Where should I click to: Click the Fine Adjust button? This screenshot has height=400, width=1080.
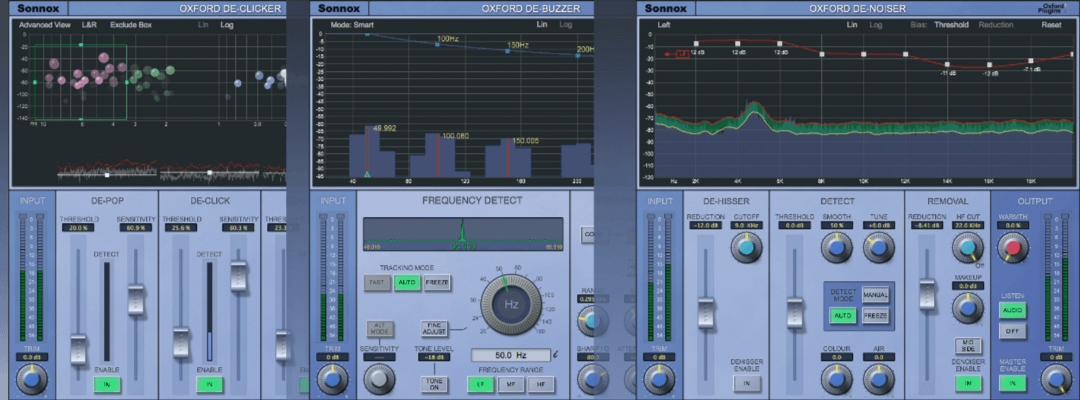click(434, 328)
